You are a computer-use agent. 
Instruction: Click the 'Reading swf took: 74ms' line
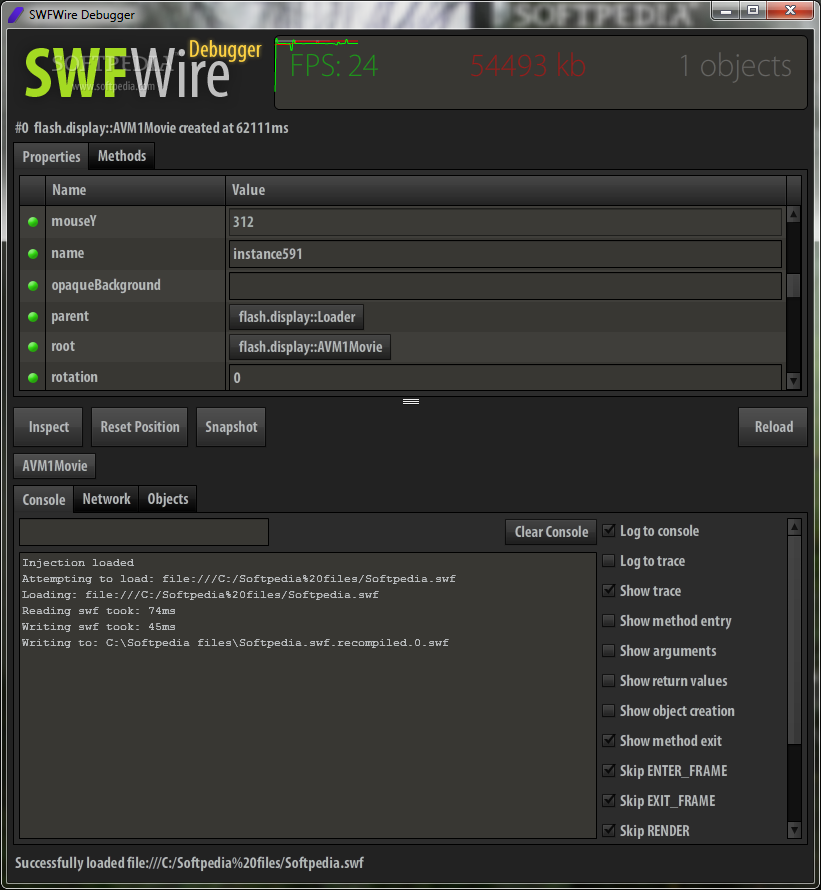tap(99, 611)
